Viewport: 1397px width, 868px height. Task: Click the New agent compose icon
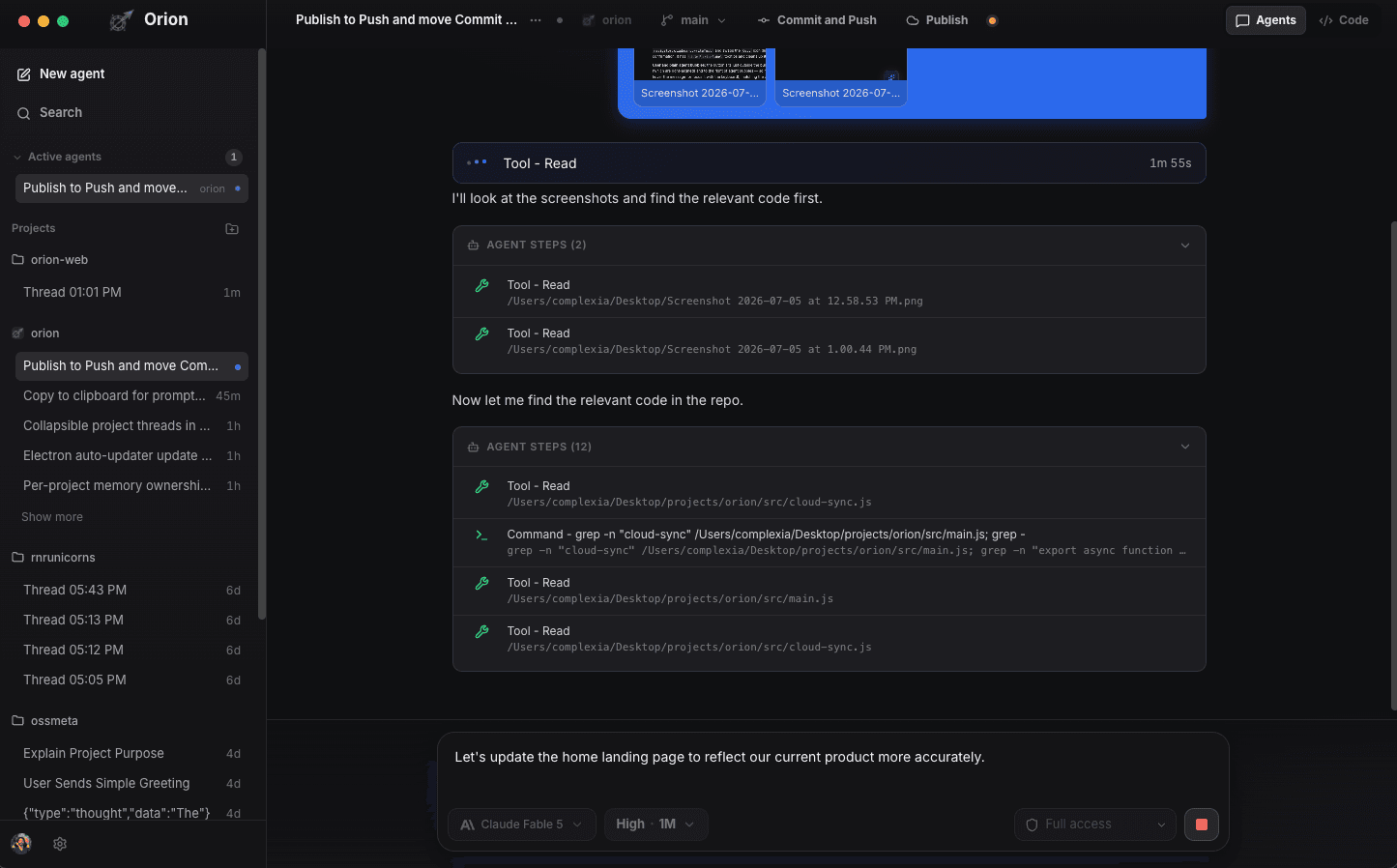24,74
